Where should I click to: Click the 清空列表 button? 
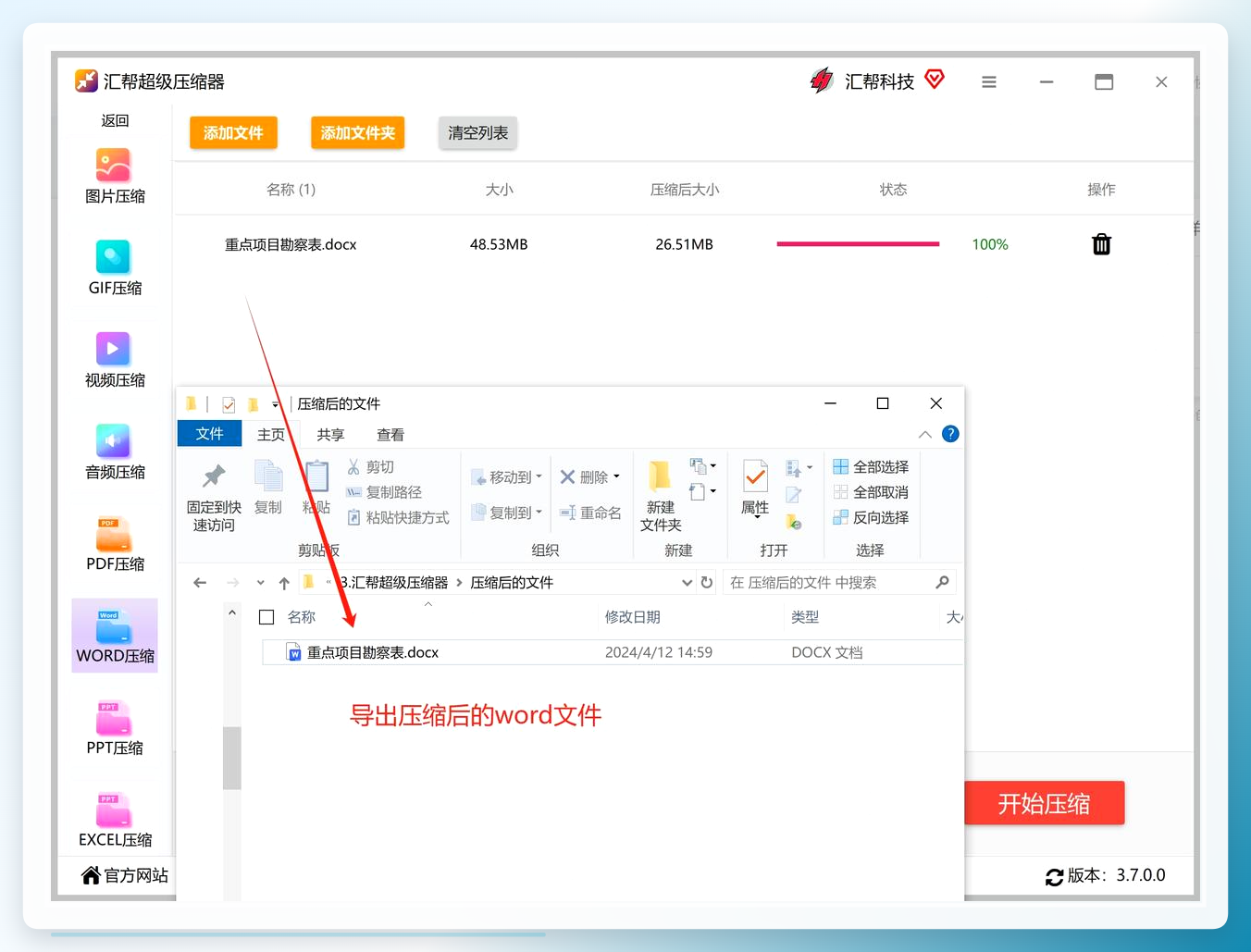tap(477, 132)
